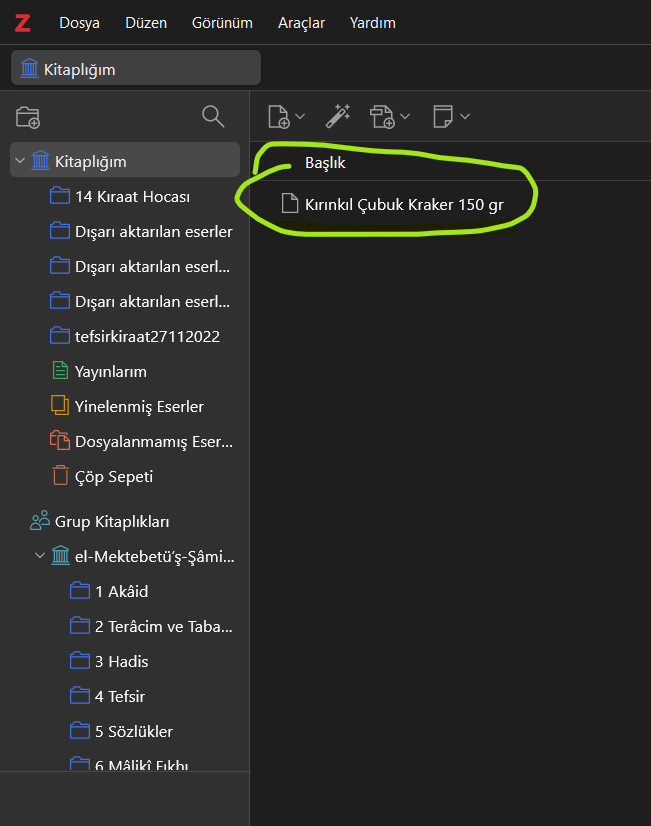Select the 1 Akâid collection
Image resolution: width=651 pixels, height=826 pixels.
[125, 591]
